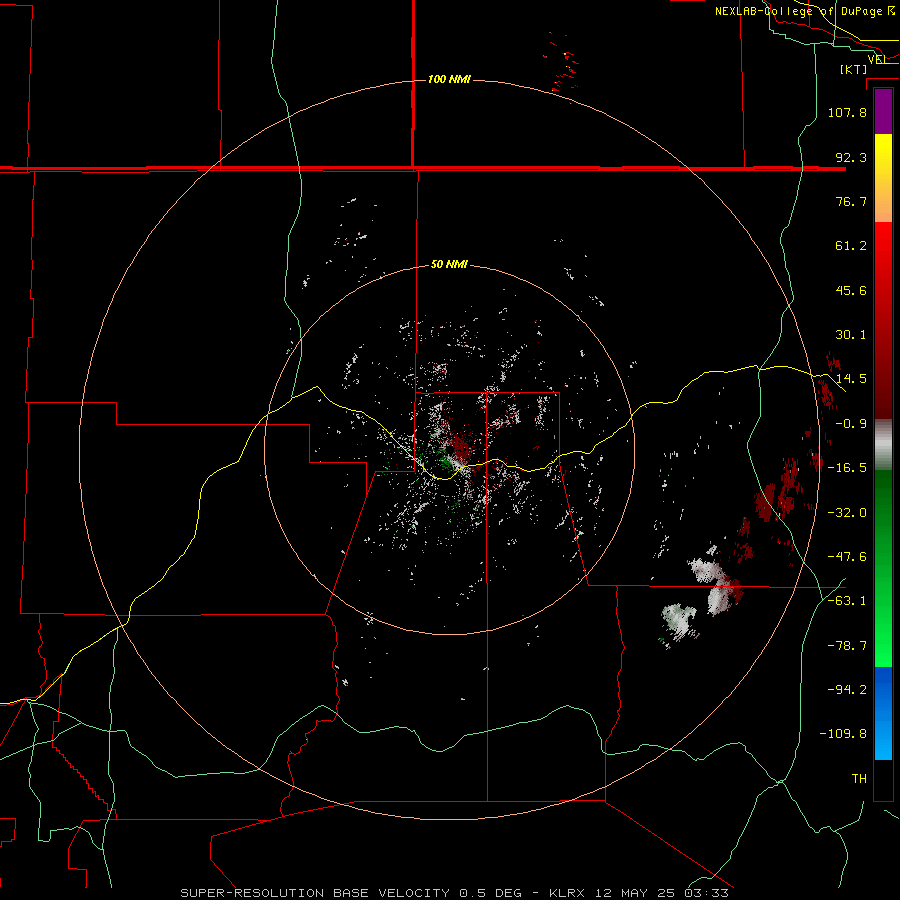Click the 100 NMI range ring label

point(449,79)
